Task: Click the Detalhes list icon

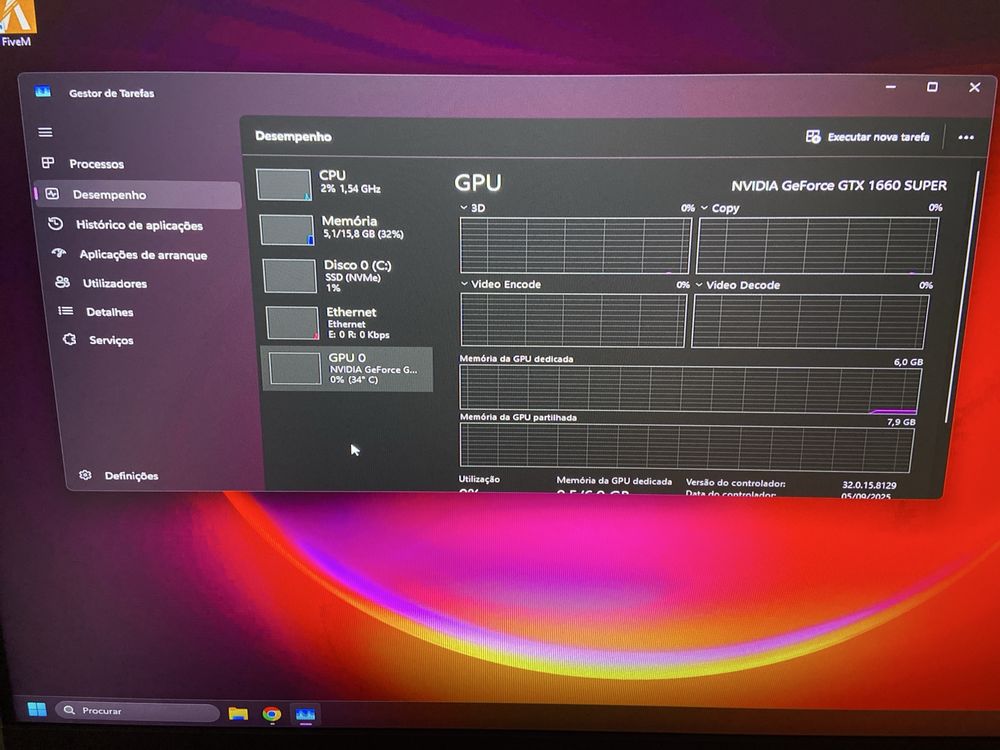Action: (x=66, y=311)
